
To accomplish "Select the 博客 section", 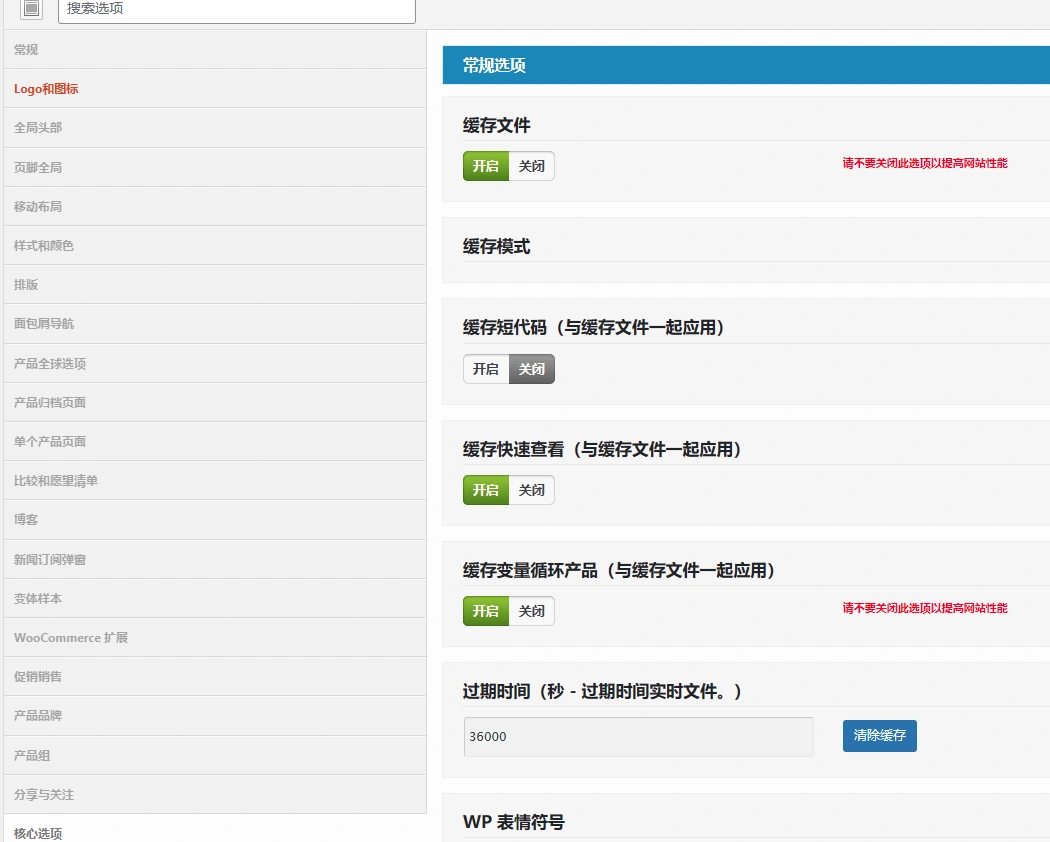I will coord(25,519).
